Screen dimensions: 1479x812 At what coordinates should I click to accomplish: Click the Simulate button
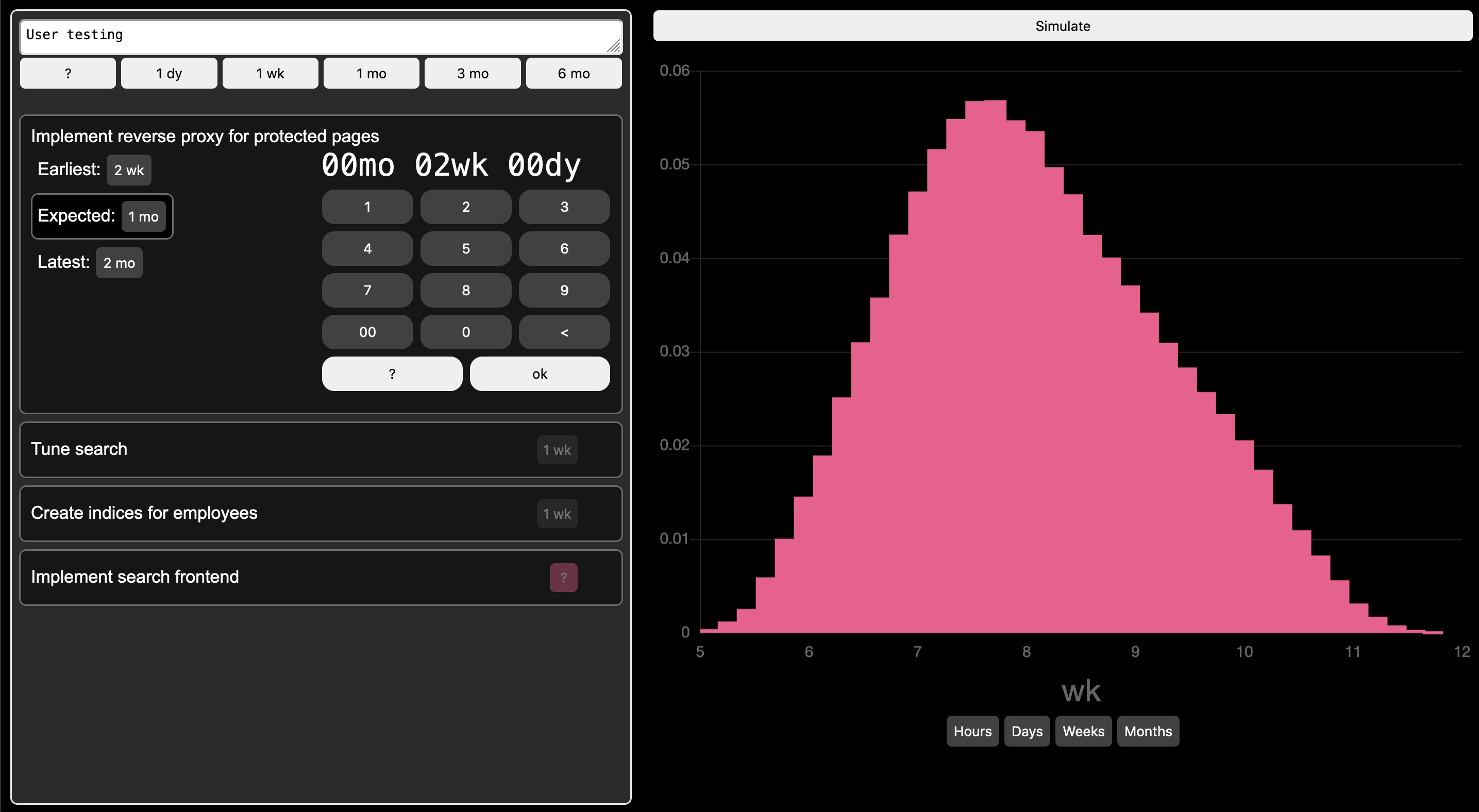(1062, 26)
